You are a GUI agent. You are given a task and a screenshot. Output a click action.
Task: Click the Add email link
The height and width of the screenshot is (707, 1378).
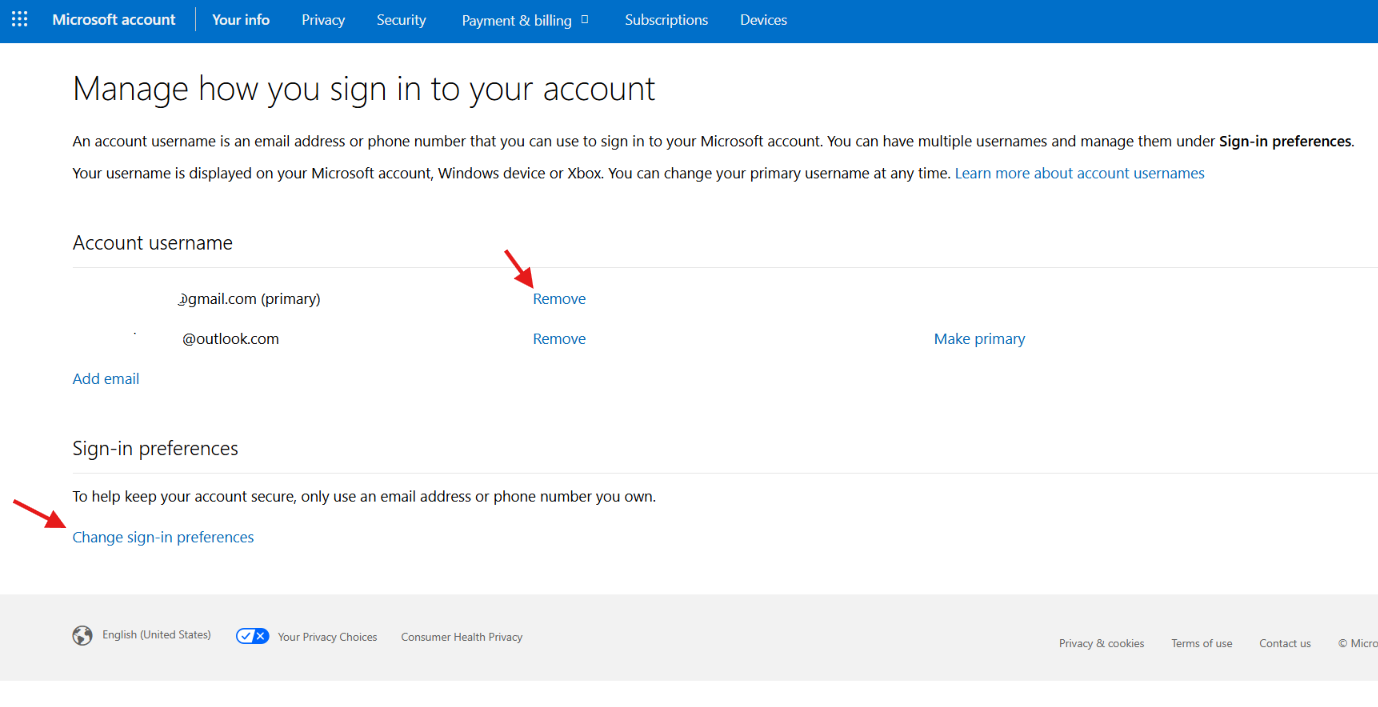click(106, 379)
